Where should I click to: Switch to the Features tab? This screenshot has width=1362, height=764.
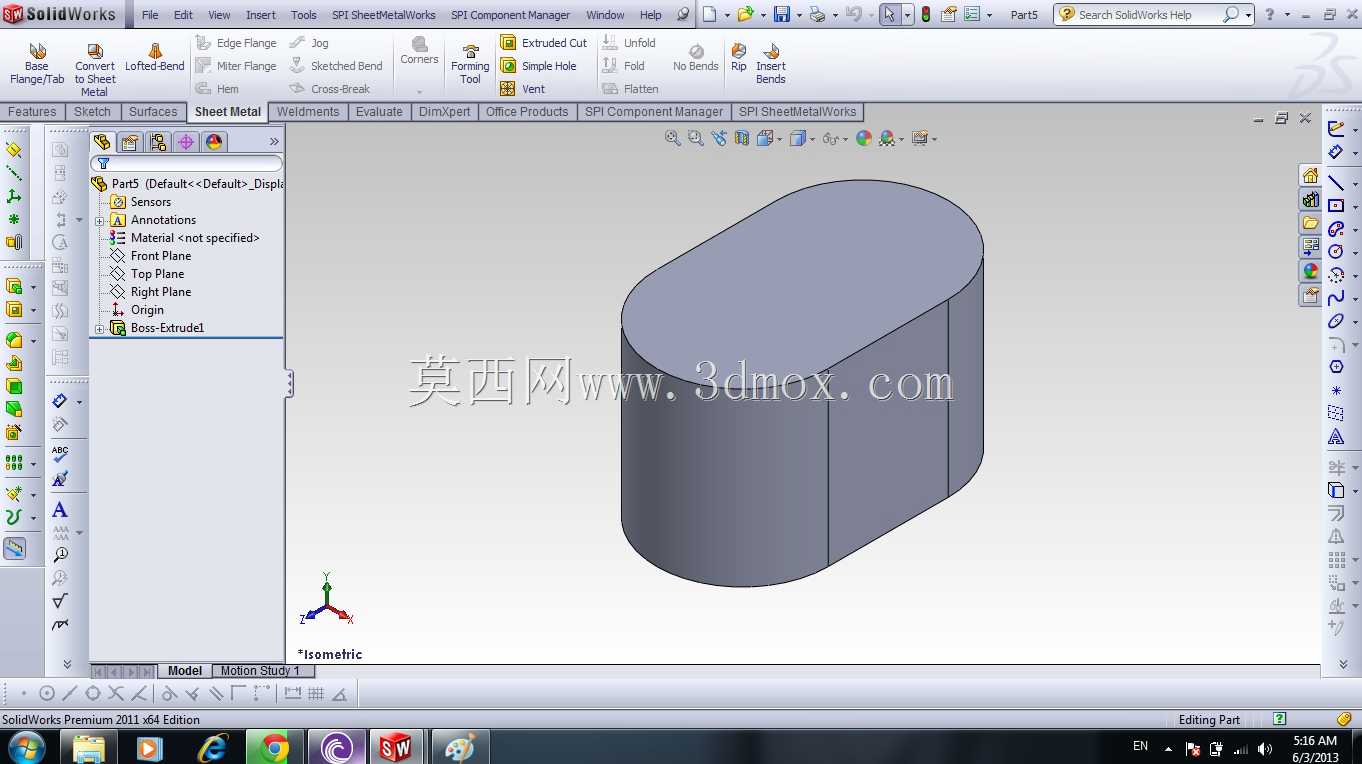click(x=32, y=112)
